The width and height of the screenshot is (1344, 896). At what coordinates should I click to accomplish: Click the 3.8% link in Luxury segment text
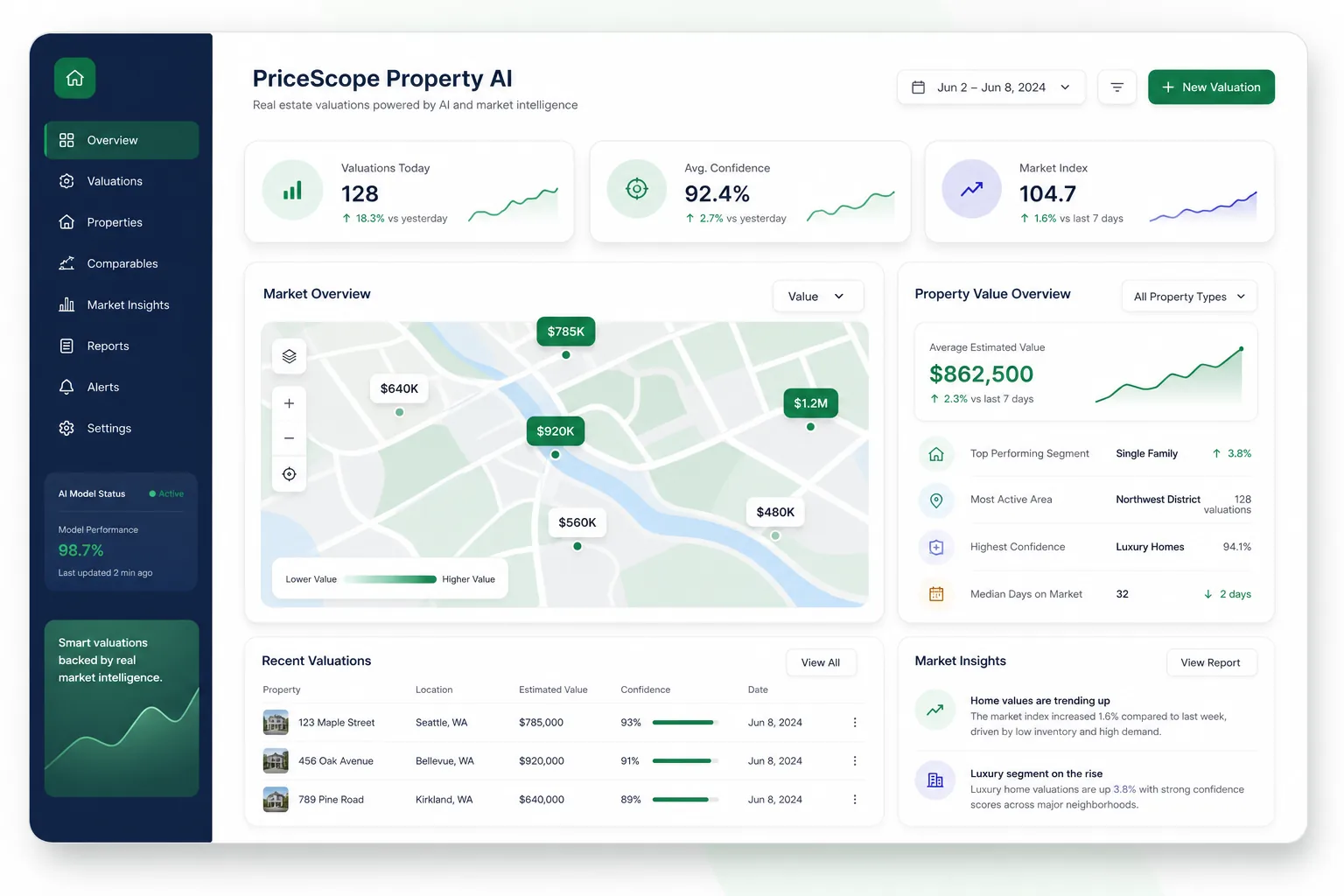click(x=1124, y=789)
